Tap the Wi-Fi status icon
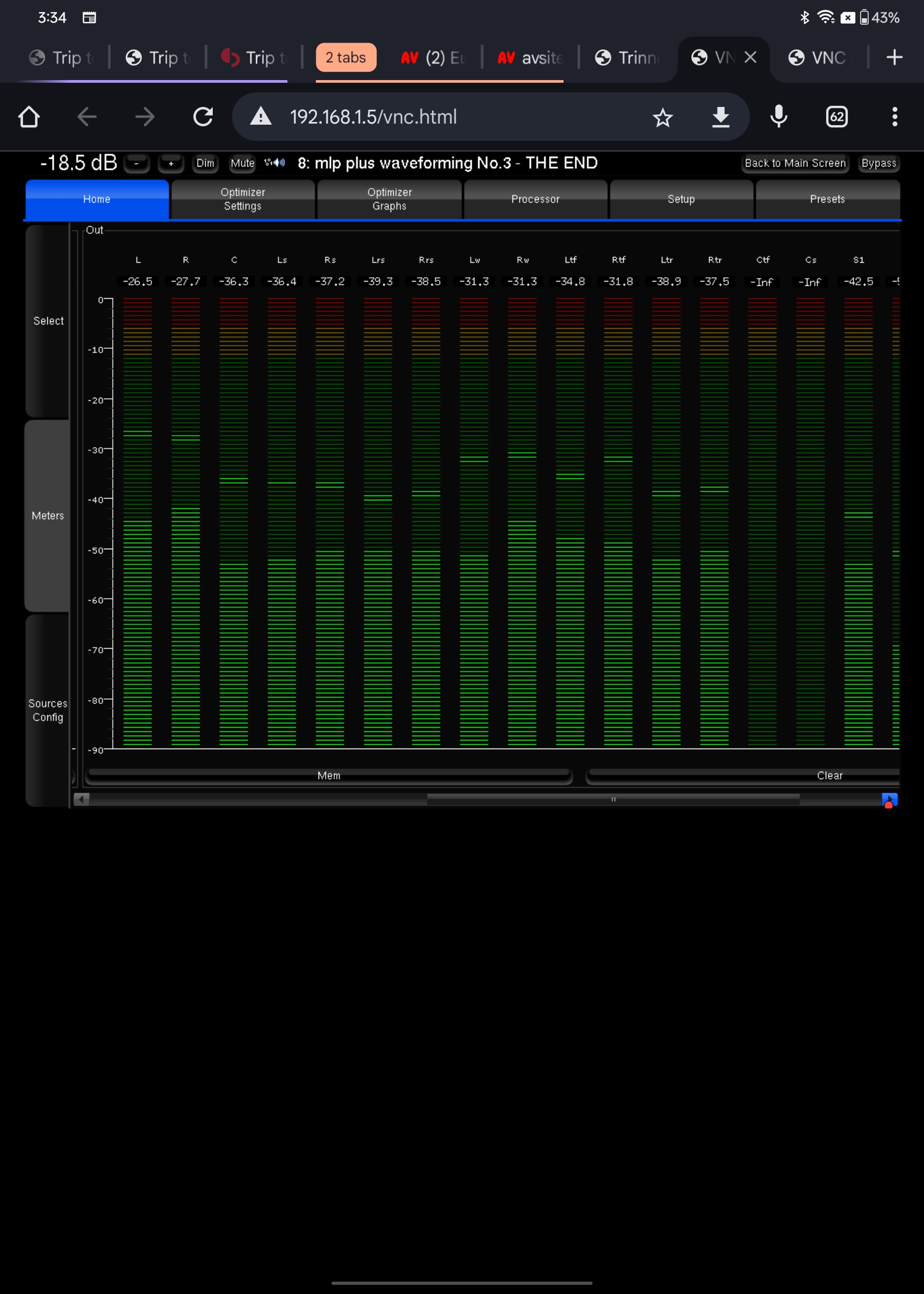This screenshot has height=1294, width=924. click(x=825, y=18)
